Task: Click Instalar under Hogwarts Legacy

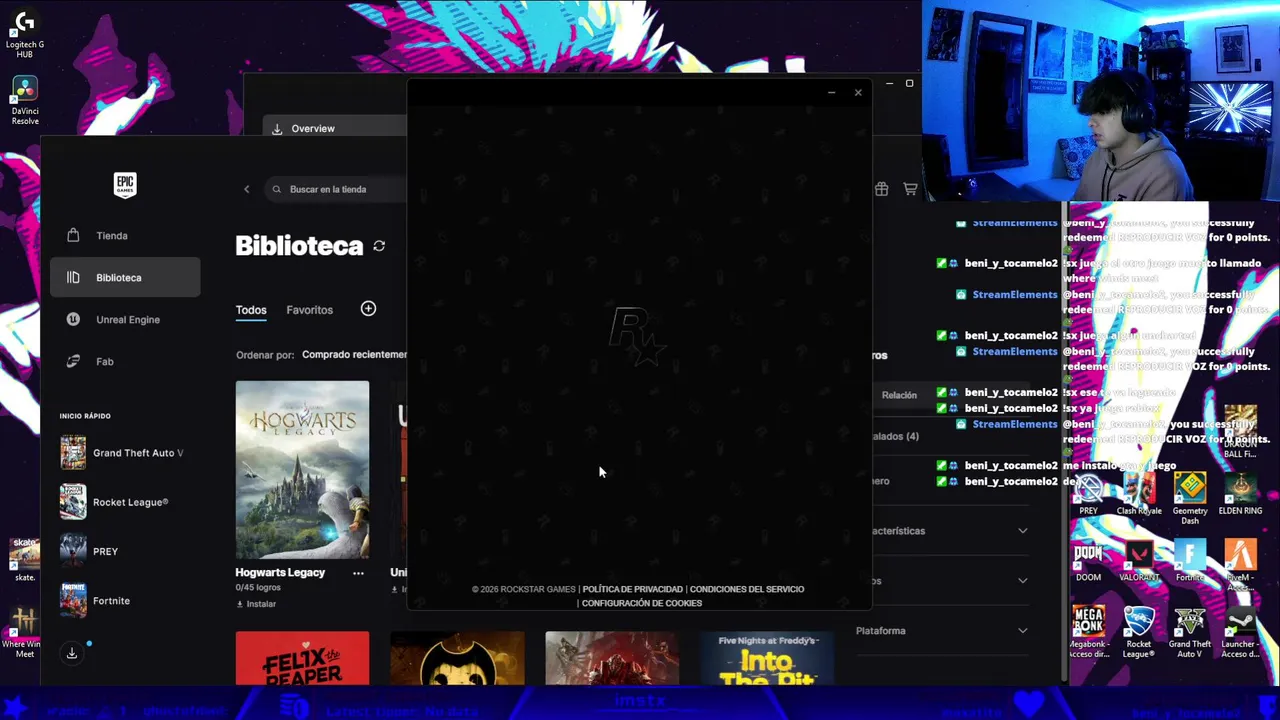Action: tap(255, 604)
